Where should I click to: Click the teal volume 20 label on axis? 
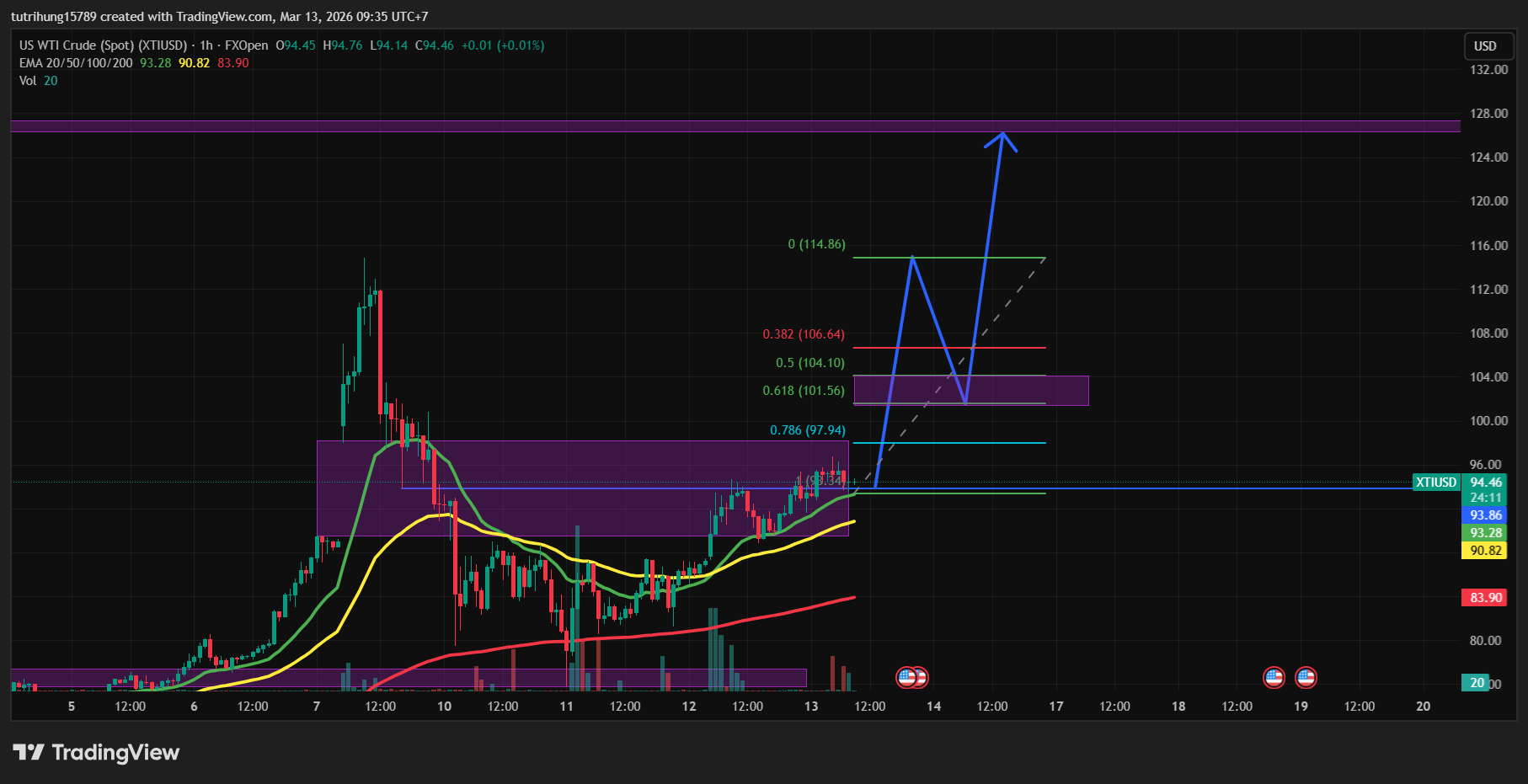click(1477, 683)
